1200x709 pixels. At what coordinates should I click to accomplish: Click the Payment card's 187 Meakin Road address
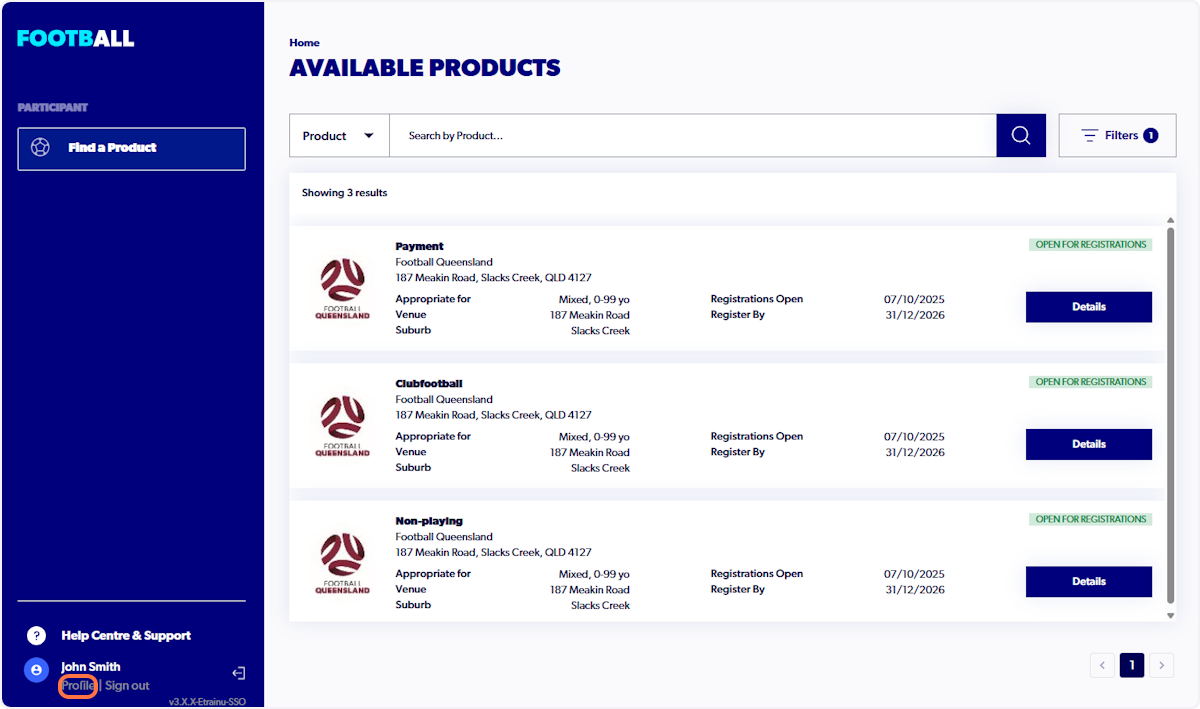pos(495,278)
